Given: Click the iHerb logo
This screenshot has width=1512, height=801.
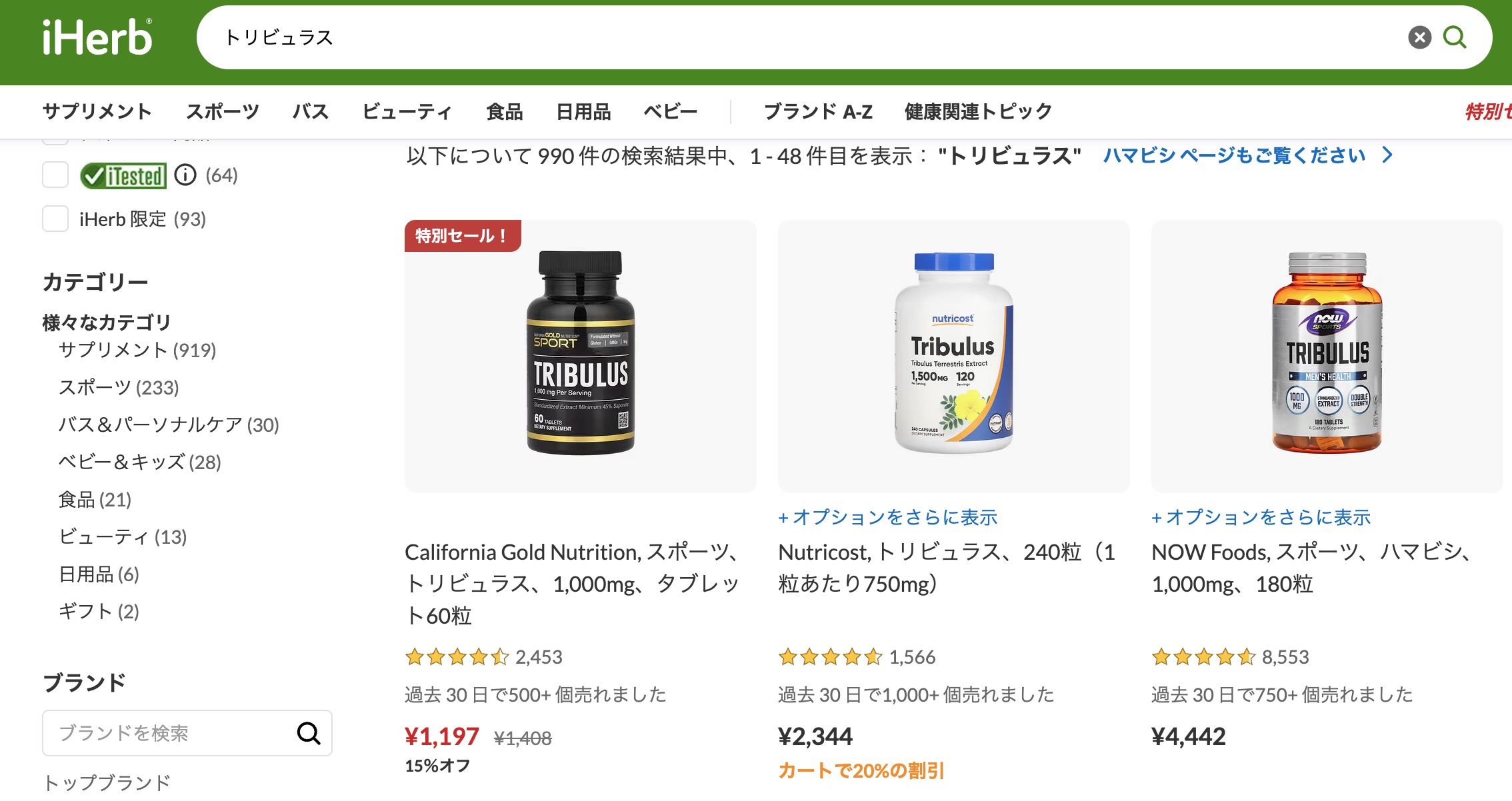Looking at the screenshot, I should point(97,37).
